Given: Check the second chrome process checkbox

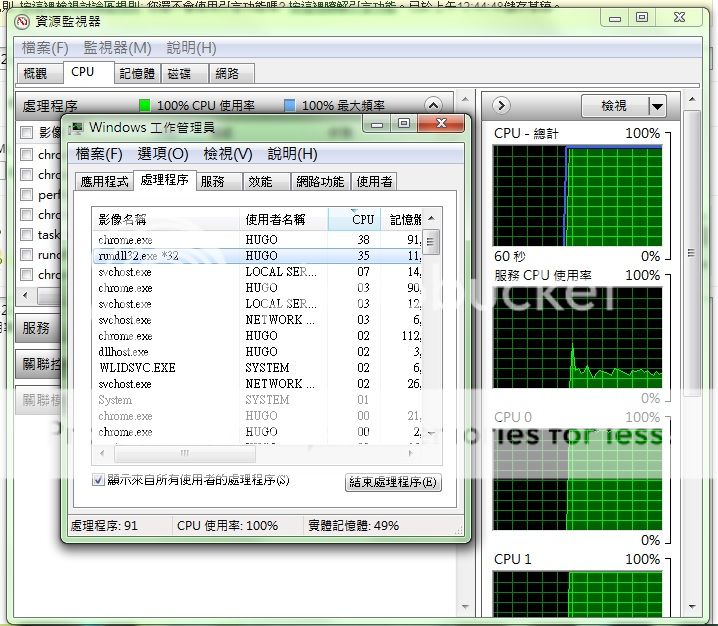Looking at the screenshot, I should pos(27,174).
